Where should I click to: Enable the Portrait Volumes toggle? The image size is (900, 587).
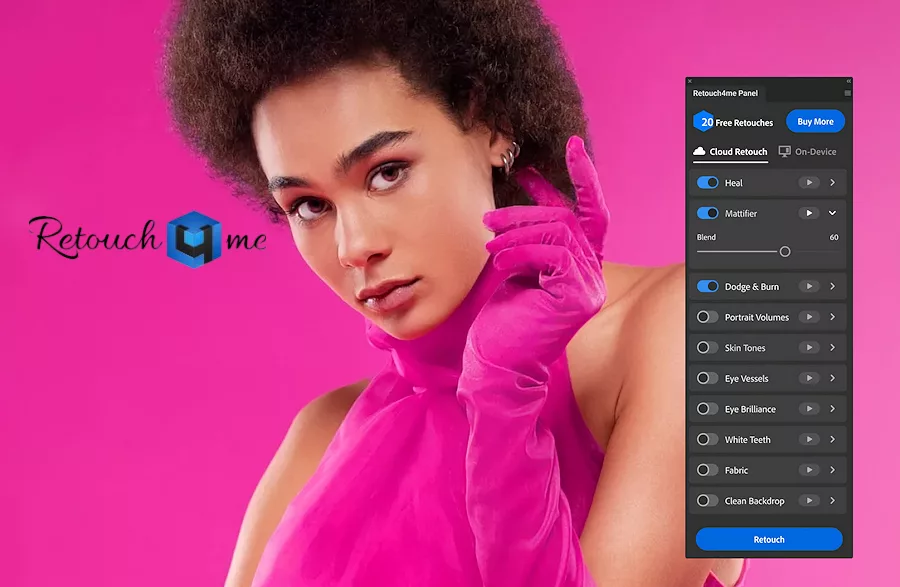(x=708, y=317)
